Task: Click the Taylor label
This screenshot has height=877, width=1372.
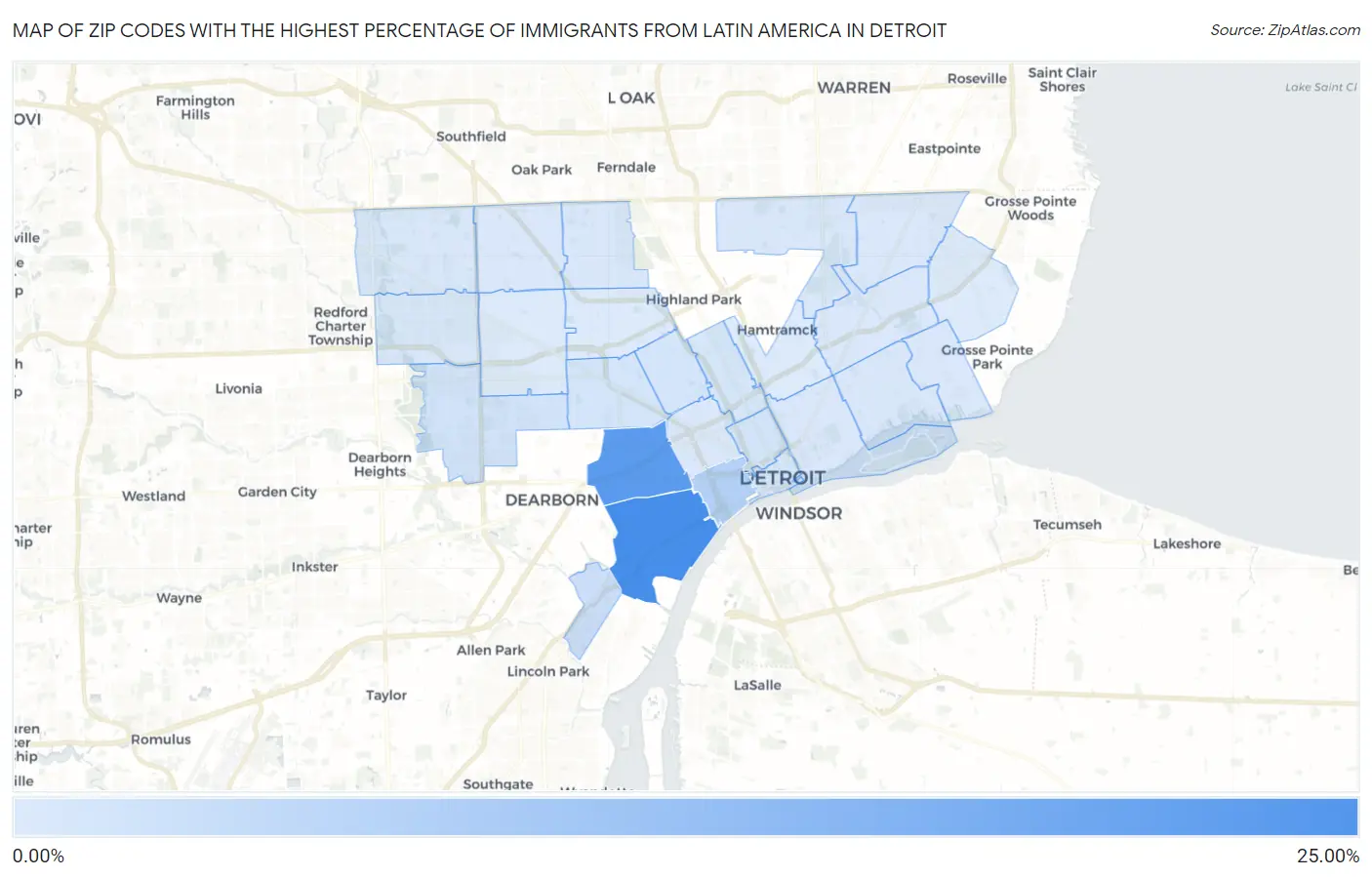Action: tap(385, 696)
